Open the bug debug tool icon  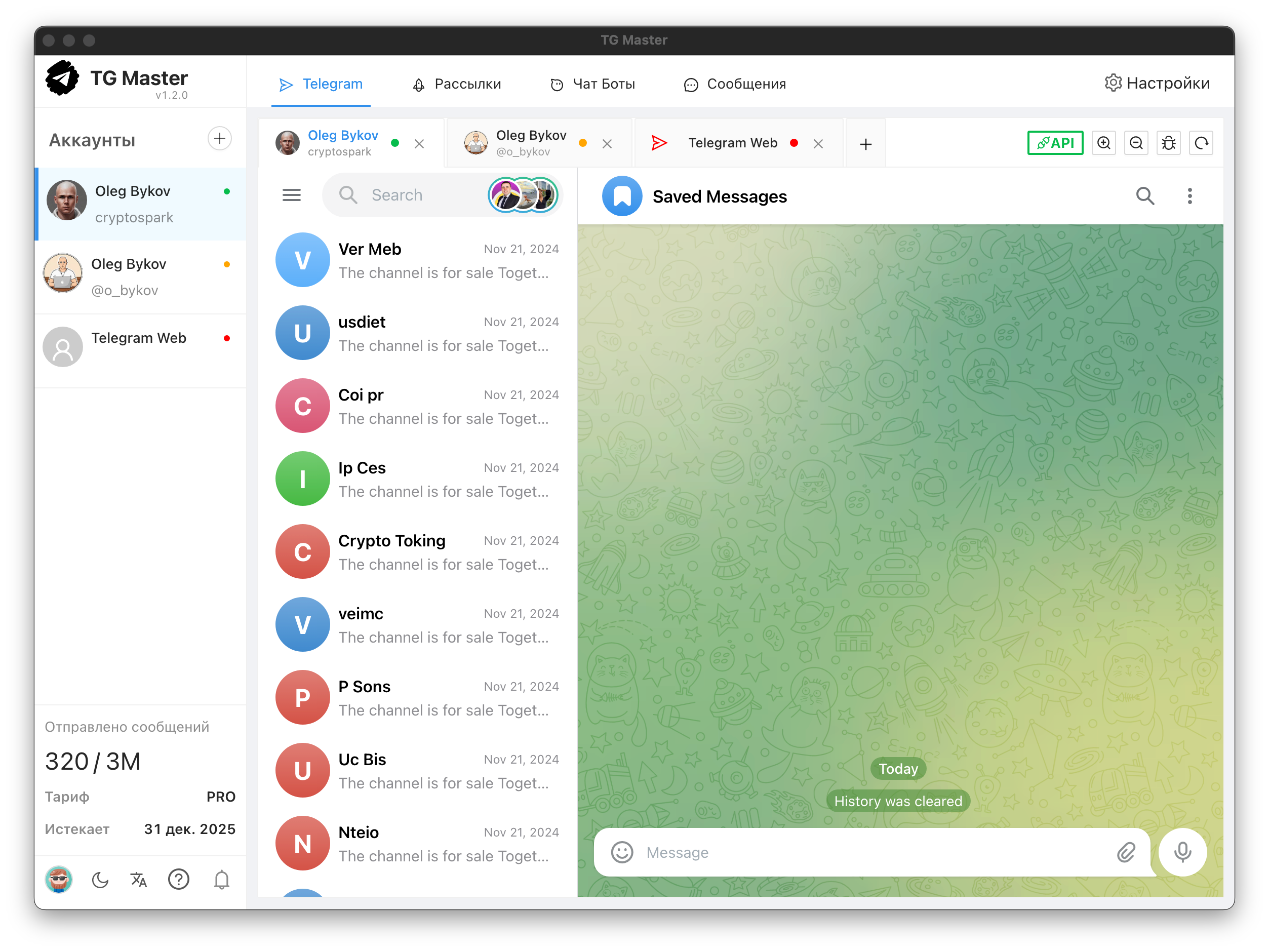point(1169,143)
